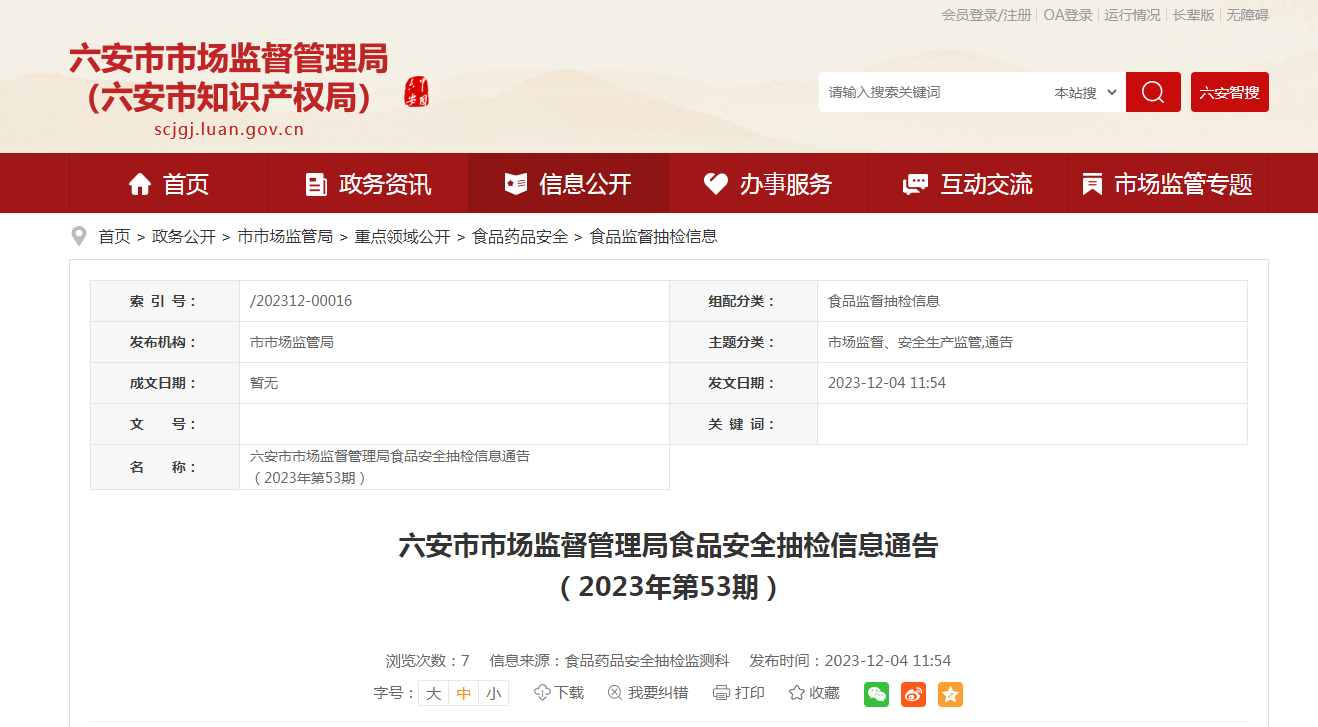Open the 本站搜 search scope dropdown
Viewport: 1318px width, 727px height.
[x=1085, y=92]
